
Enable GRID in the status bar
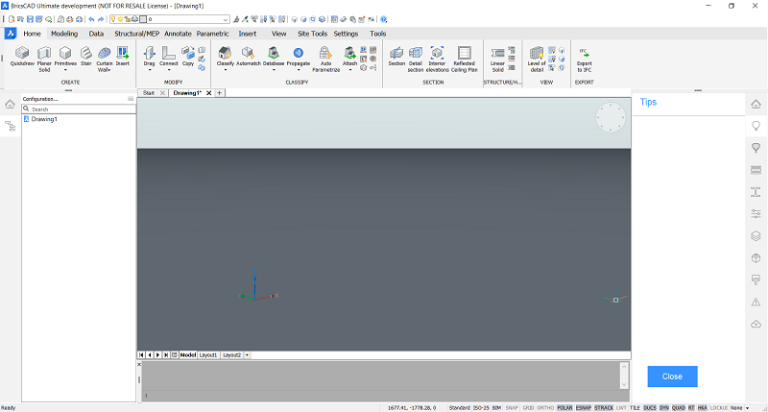(x=527, y=408)
